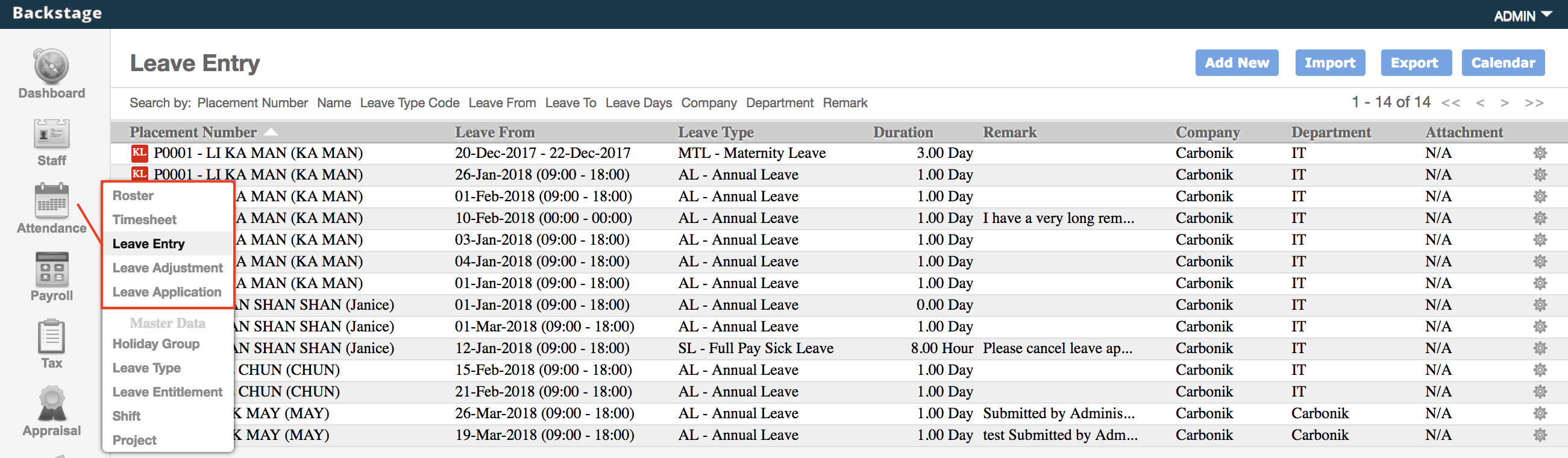Viewport: 1568px width, 458px height.
Task: Click gear icon for 04-Jan-2018 leave row
Action: pos(1540,262)
